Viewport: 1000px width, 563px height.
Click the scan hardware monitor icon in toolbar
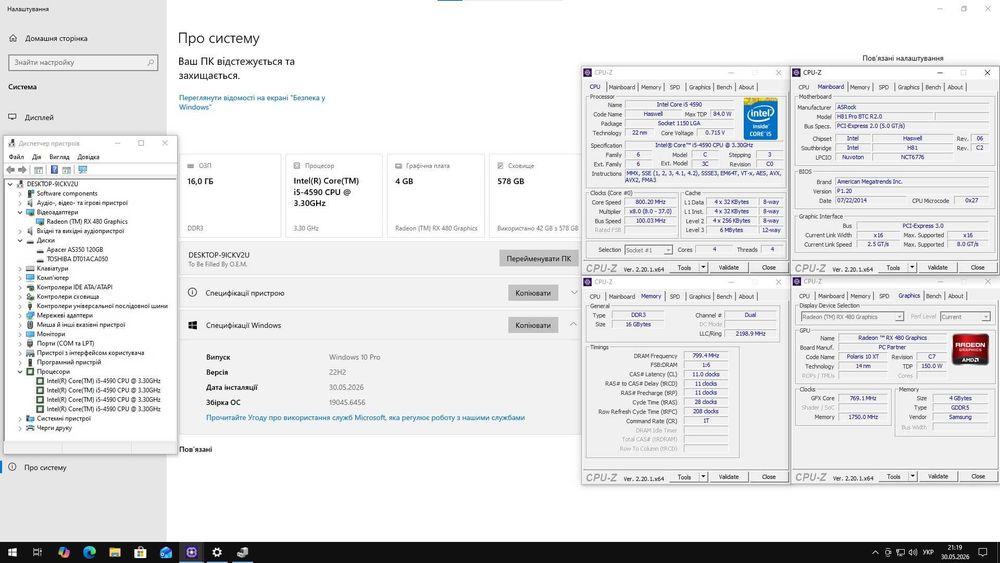82,170
